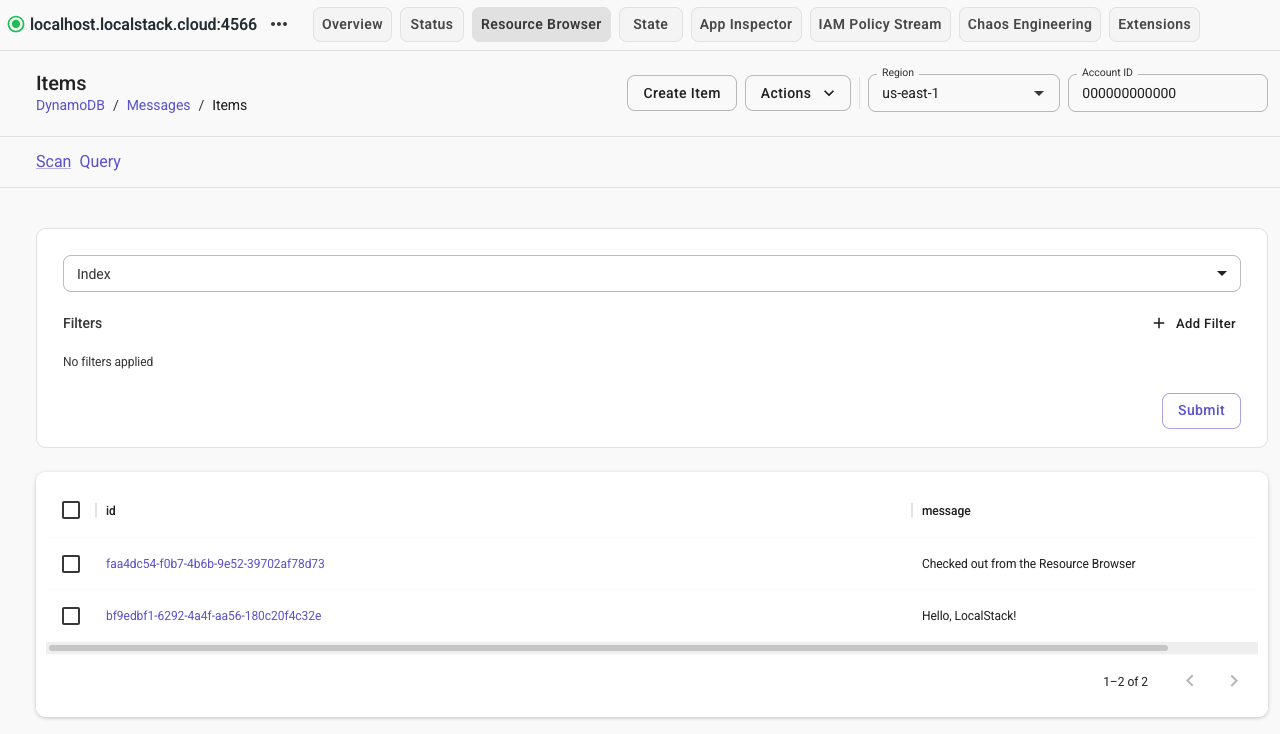Navigate to the DynamoDB breadcrumb link
1280x734 pixels.
pos(70,105)
